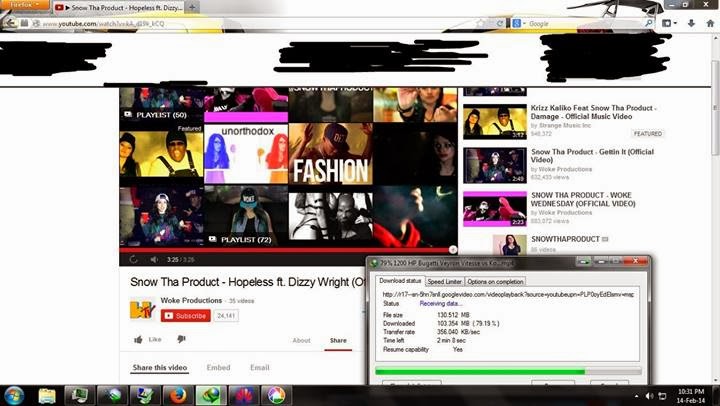Go to the Firefox home page
The image size is (720, 406).
(710, 23)
